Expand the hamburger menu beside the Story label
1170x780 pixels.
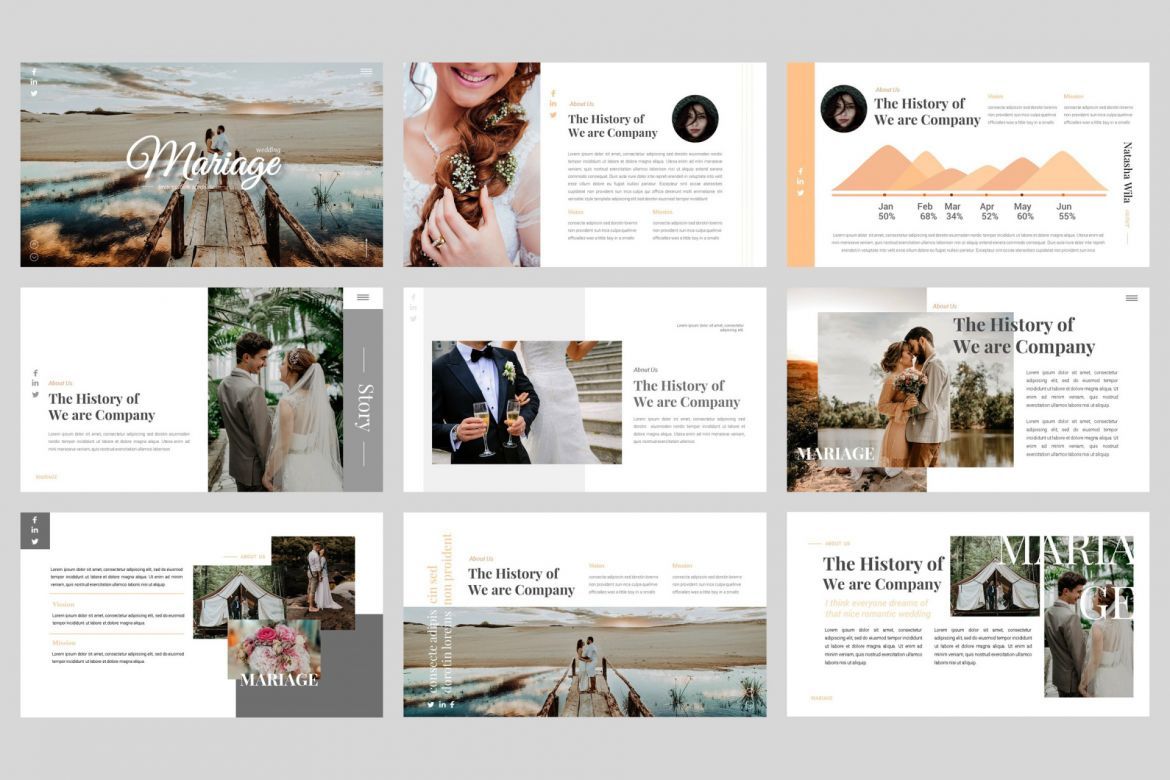(x=362, y=297)
